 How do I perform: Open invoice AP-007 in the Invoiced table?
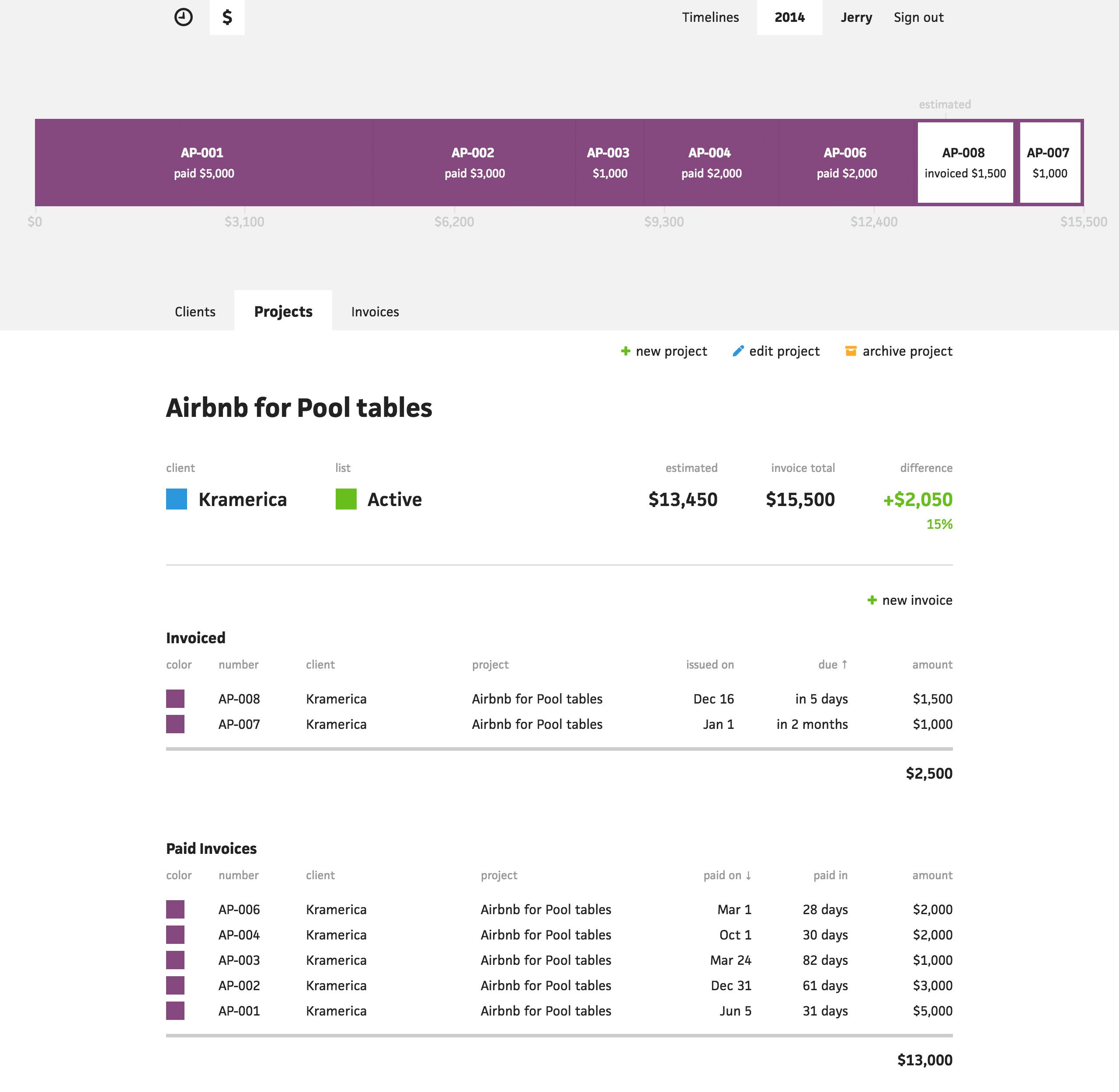click(x=239, y=724)
